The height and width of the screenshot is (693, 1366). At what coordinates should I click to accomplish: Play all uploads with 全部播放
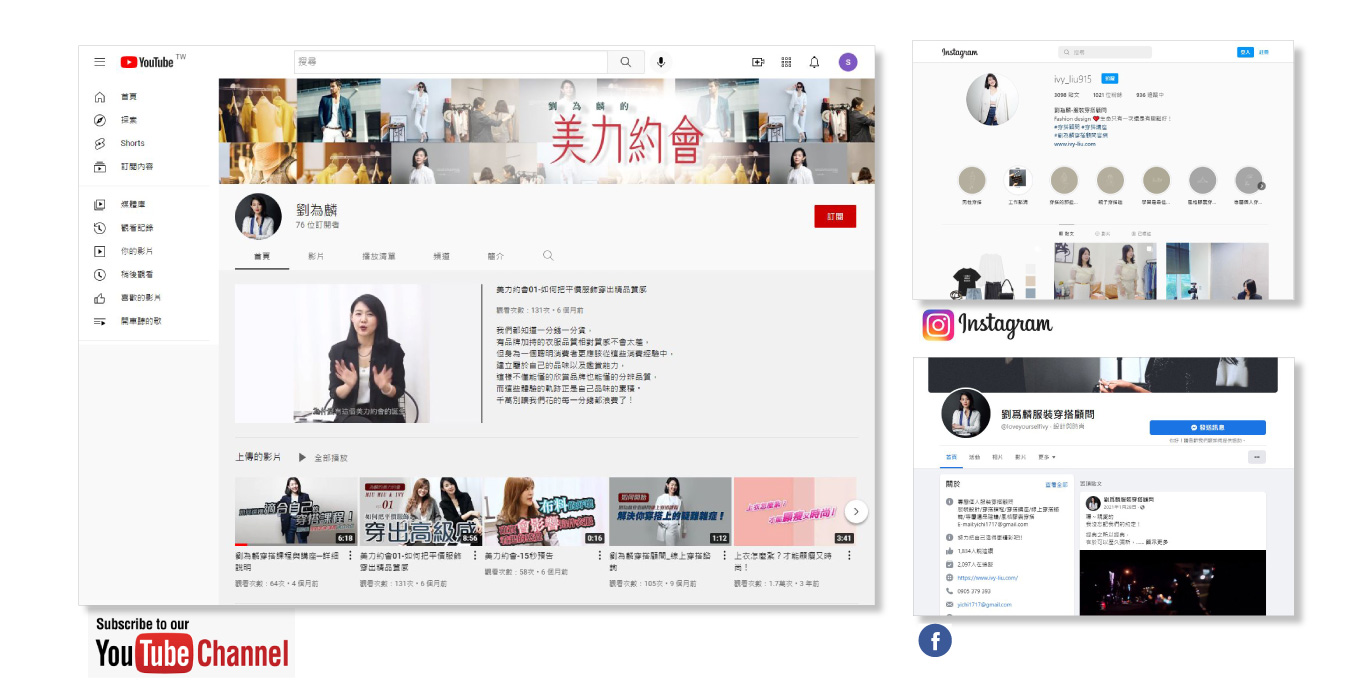click(x=323, y=458)
